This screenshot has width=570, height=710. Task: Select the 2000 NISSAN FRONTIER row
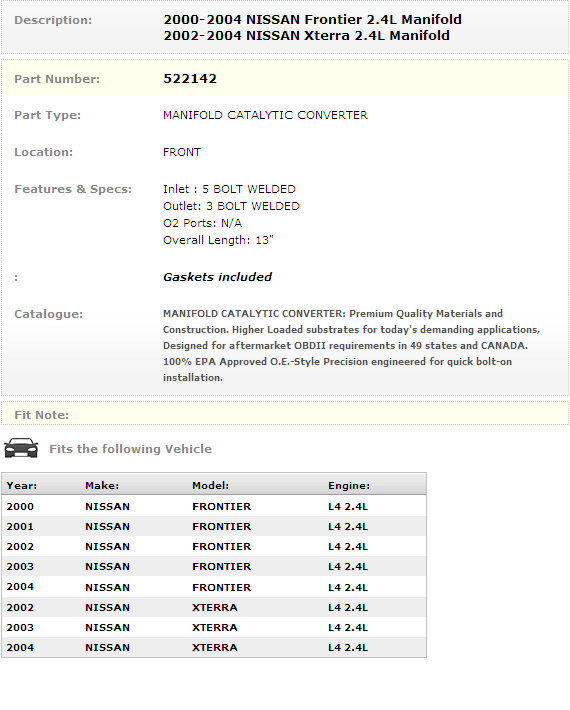[214, 506]
